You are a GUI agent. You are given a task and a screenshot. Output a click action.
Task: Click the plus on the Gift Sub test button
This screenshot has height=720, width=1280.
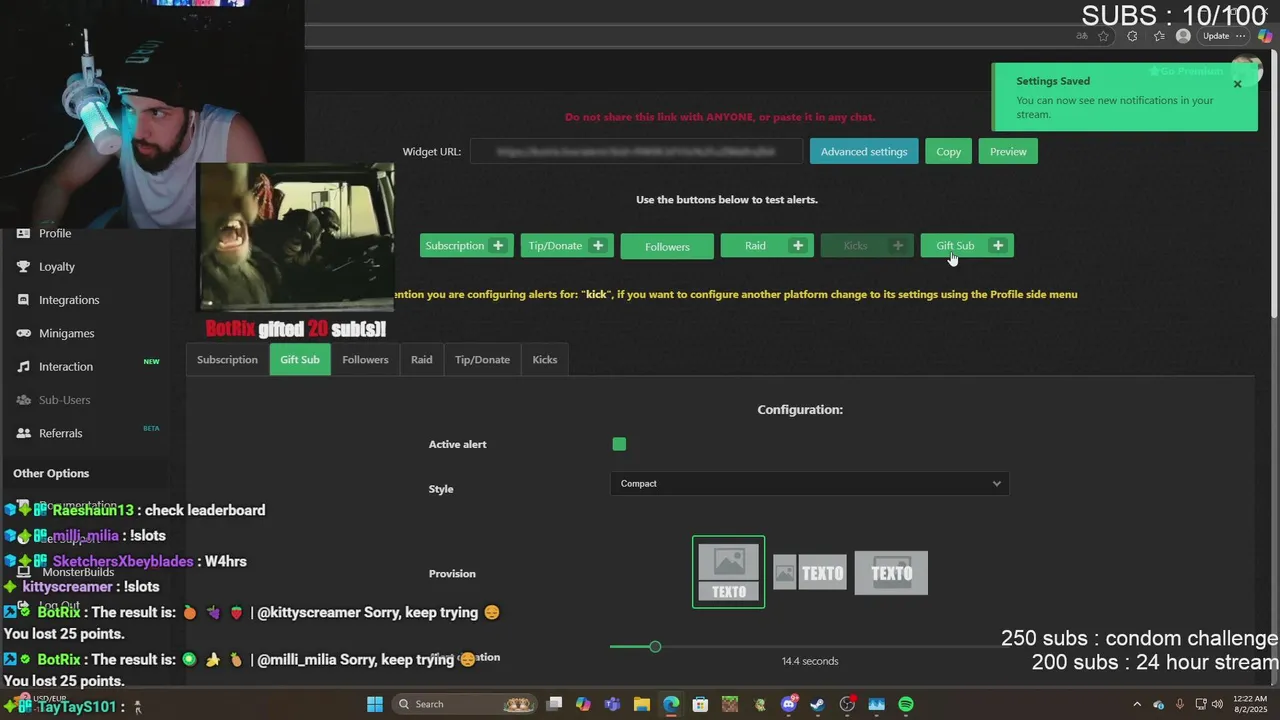[998, 246]
